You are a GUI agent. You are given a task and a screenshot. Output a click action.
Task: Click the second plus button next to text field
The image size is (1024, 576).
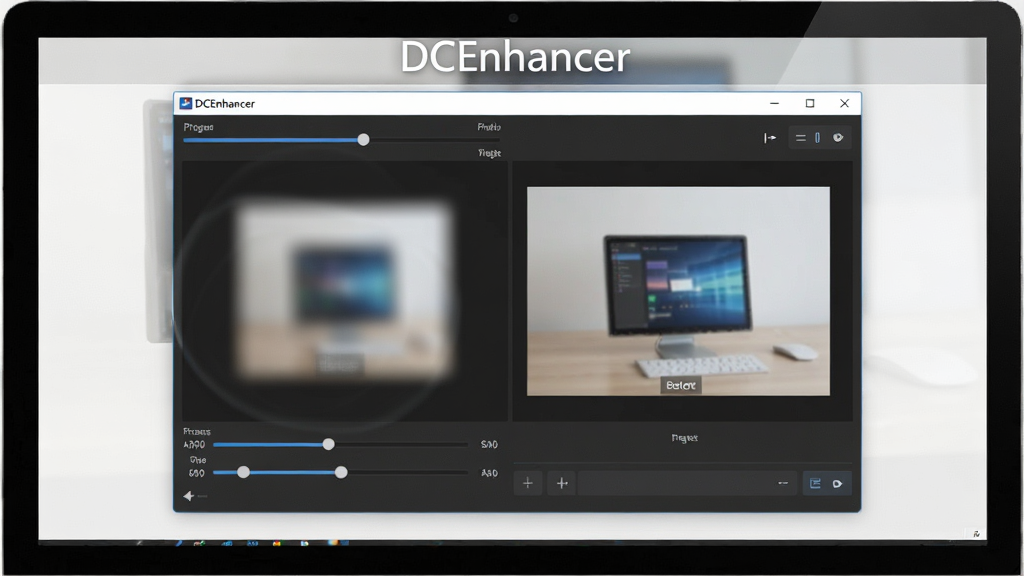tap(562, 483)
